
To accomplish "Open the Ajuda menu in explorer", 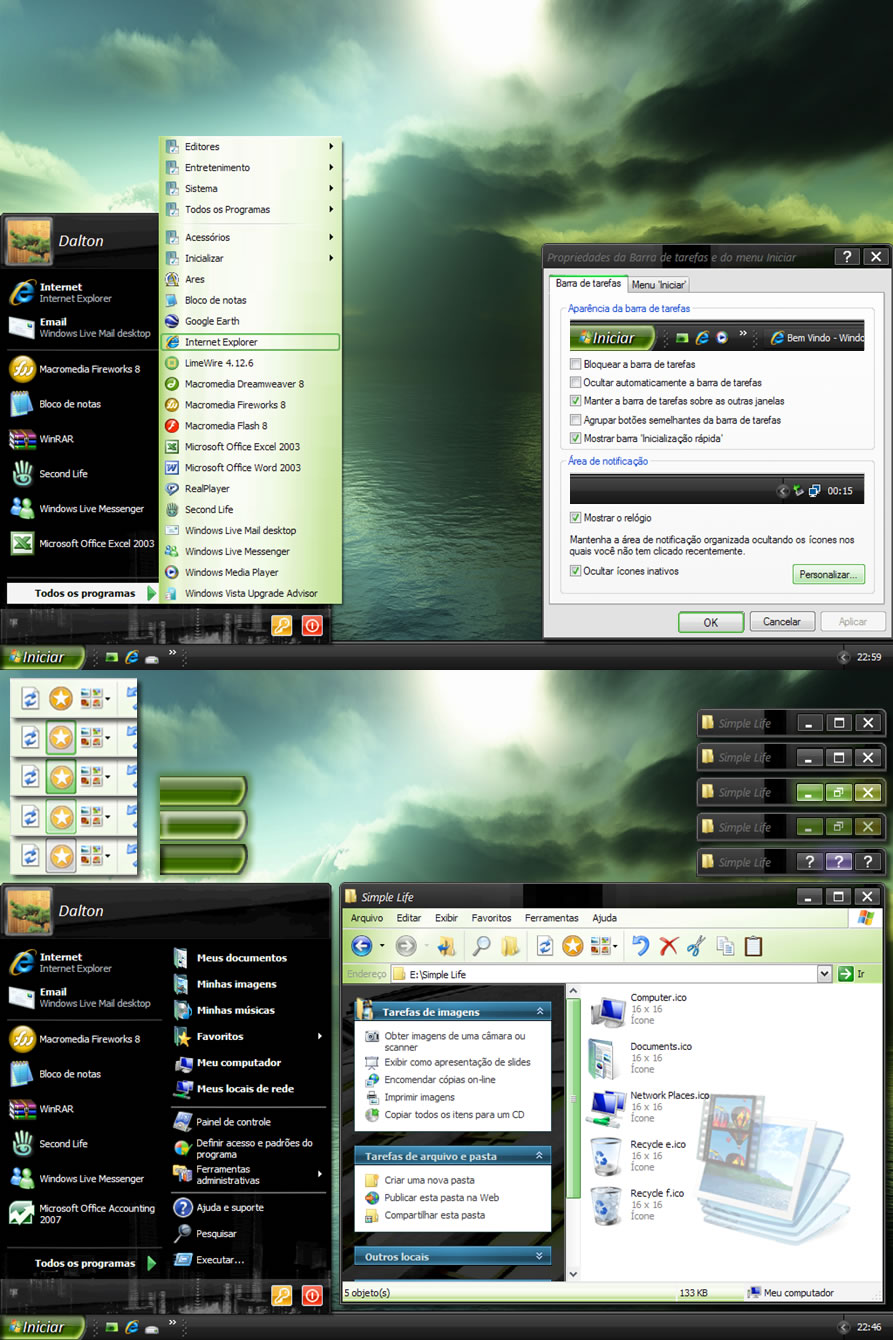I will click(604, 918).
